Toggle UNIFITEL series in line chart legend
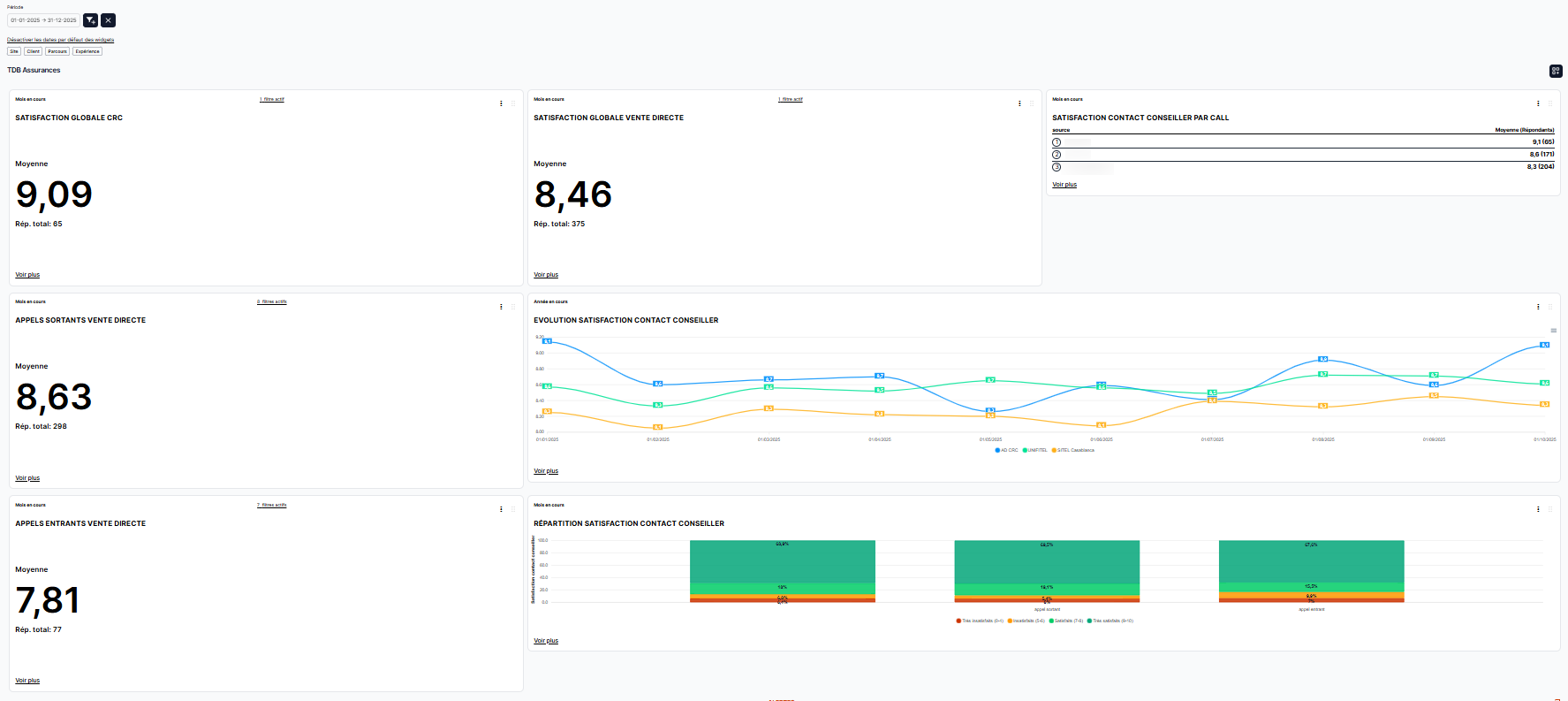Image resolution: width=1568 pixels, height=701 pixels. [x=1034, y=450]
